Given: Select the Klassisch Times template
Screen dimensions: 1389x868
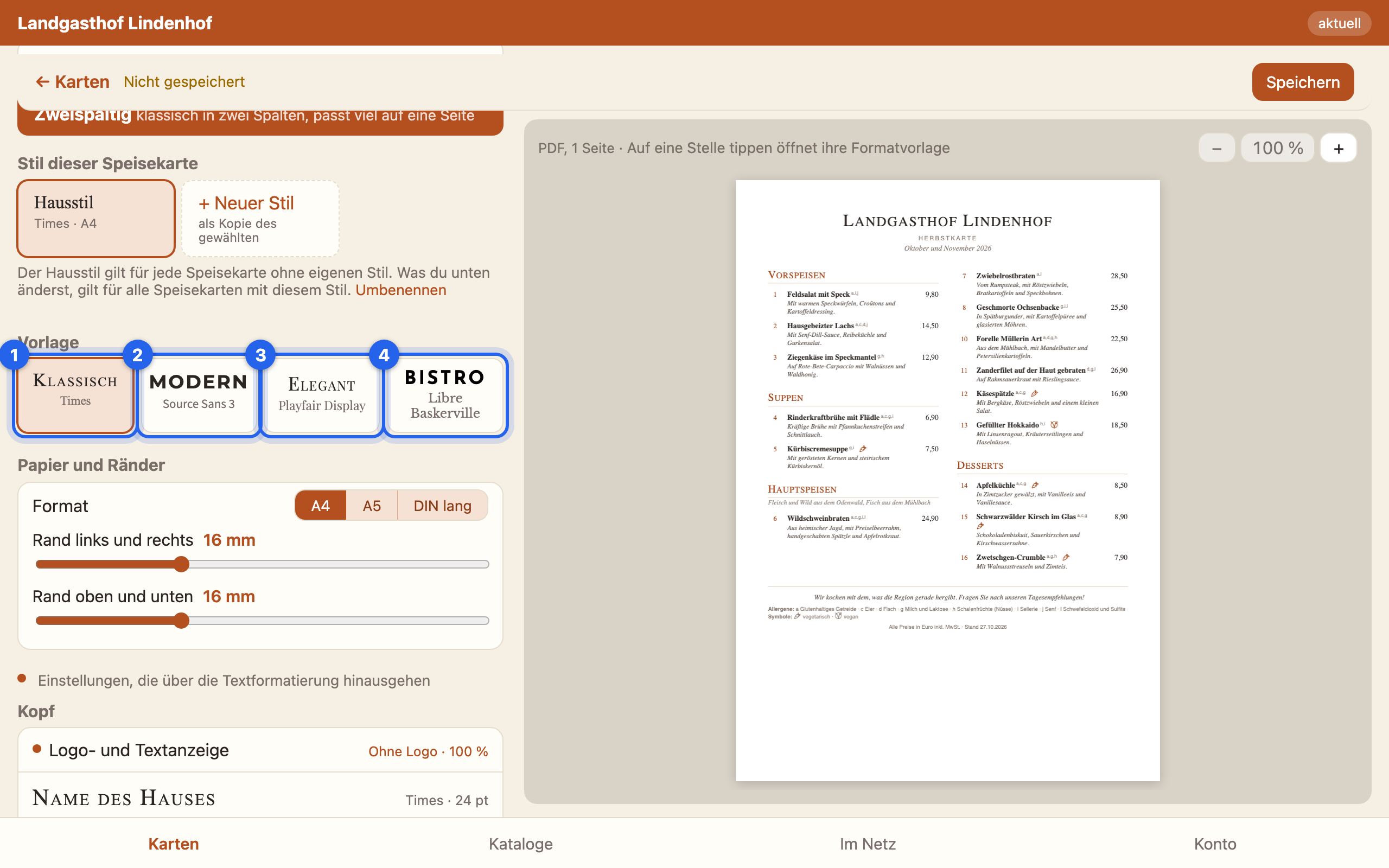Looking at the screenshot, I should pos(75,395).
